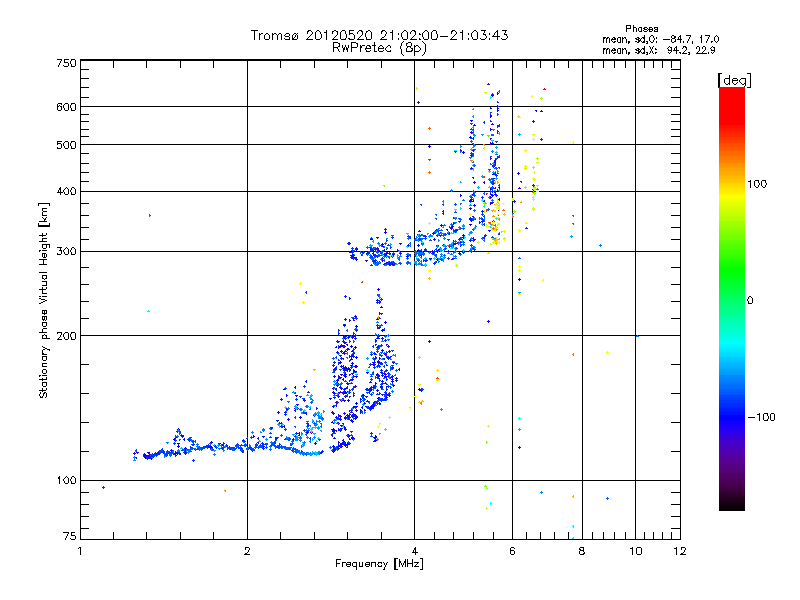
Task: Click the y-axis label 'Stationary phase Virtual Height [km]'
Action: (43, 300)
